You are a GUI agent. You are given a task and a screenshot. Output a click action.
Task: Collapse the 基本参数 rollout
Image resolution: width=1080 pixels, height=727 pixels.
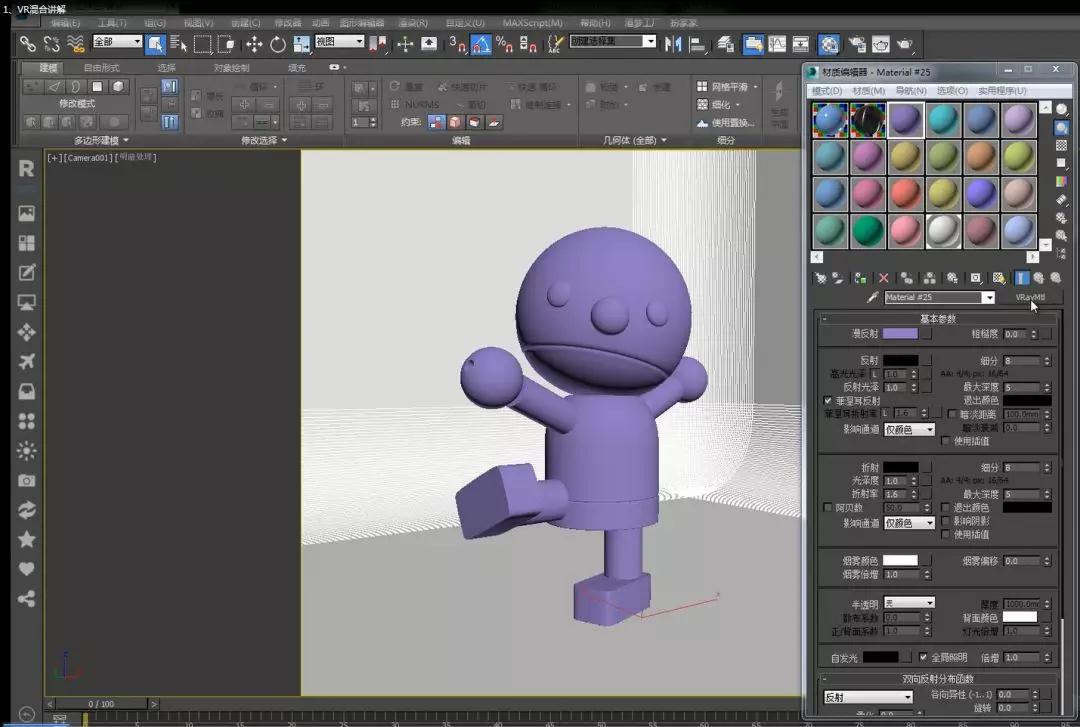[937, 319]
